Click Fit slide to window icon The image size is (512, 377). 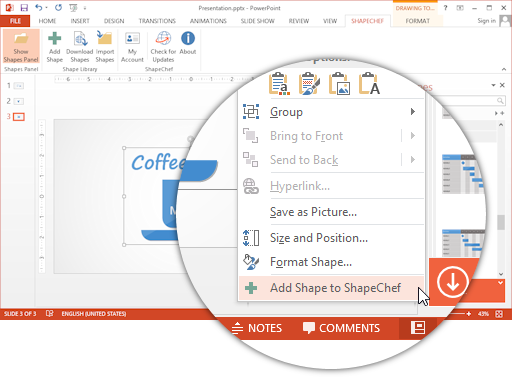coord(499,314)
